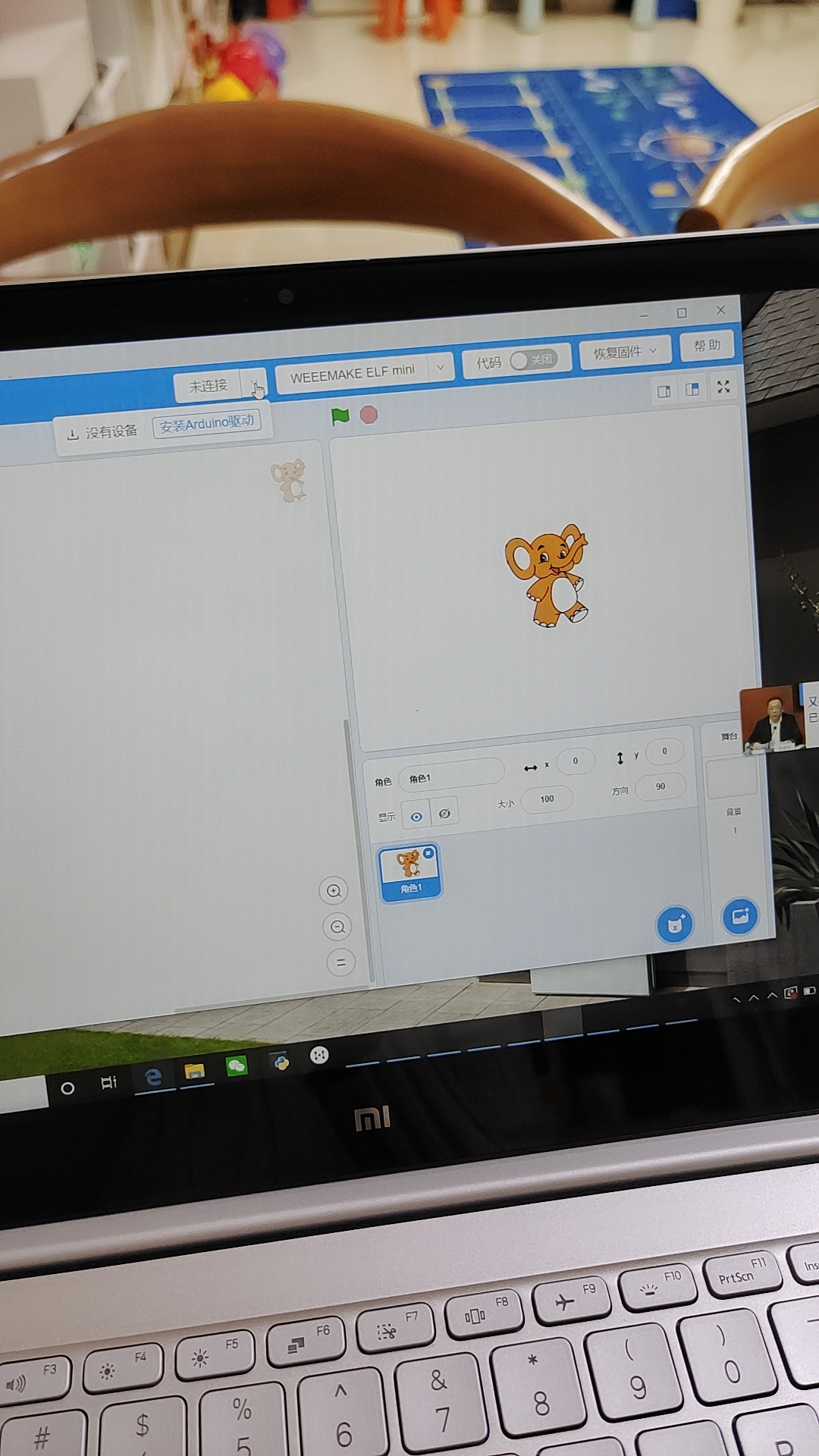The height and width of the screenshot is (1456, 819).
Task: Reset workspace zoom to default
Action: 340,963
